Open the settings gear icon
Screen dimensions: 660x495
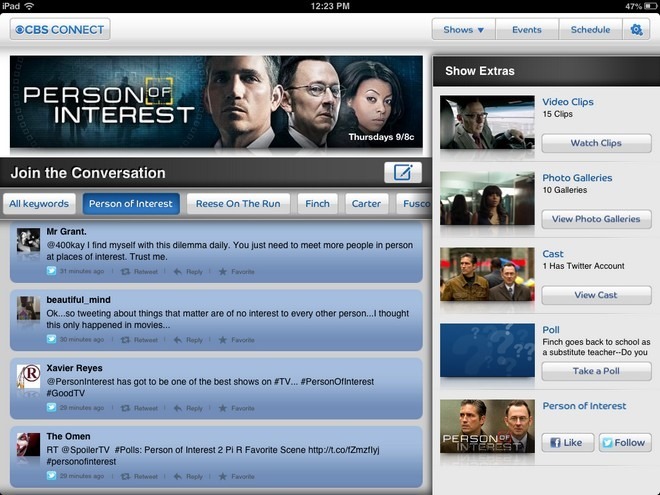click(636, 29)
